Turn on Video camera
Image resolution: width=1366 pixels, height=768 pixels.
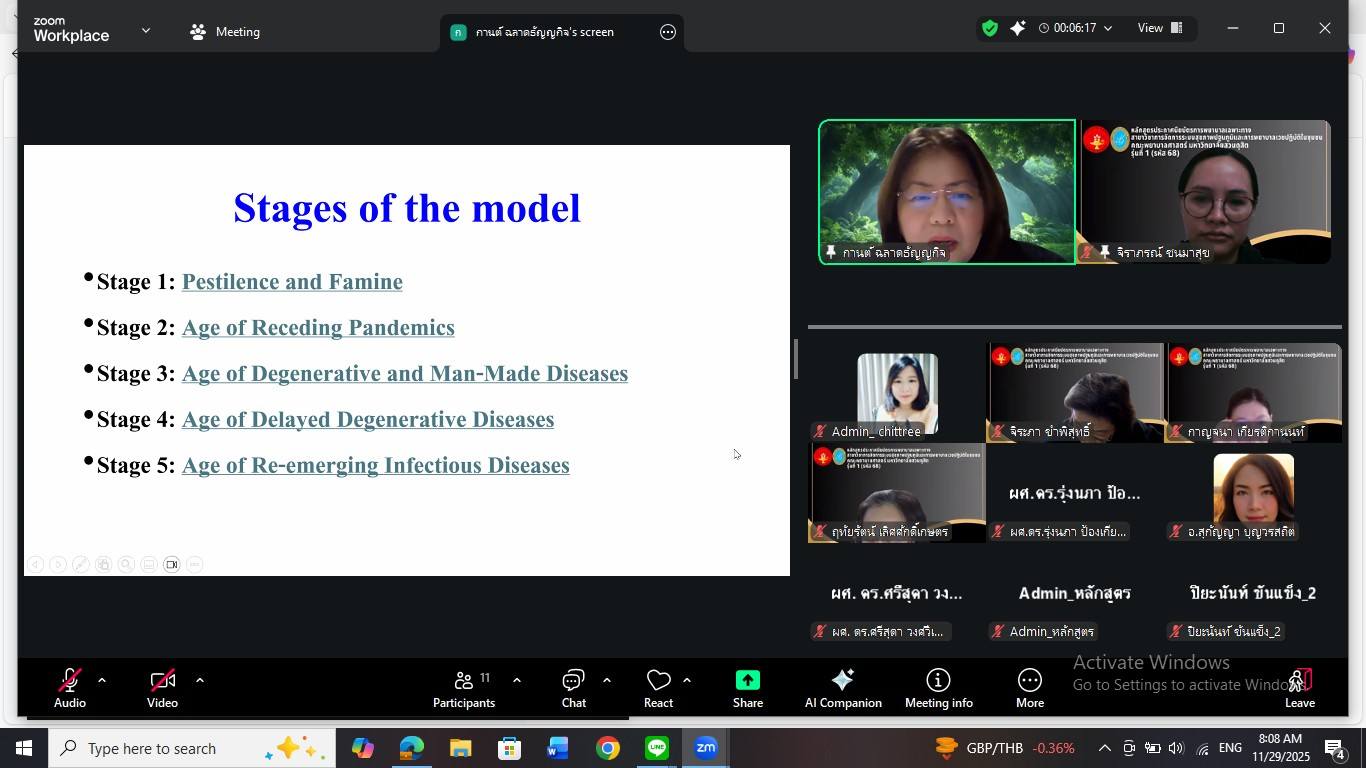162,688
